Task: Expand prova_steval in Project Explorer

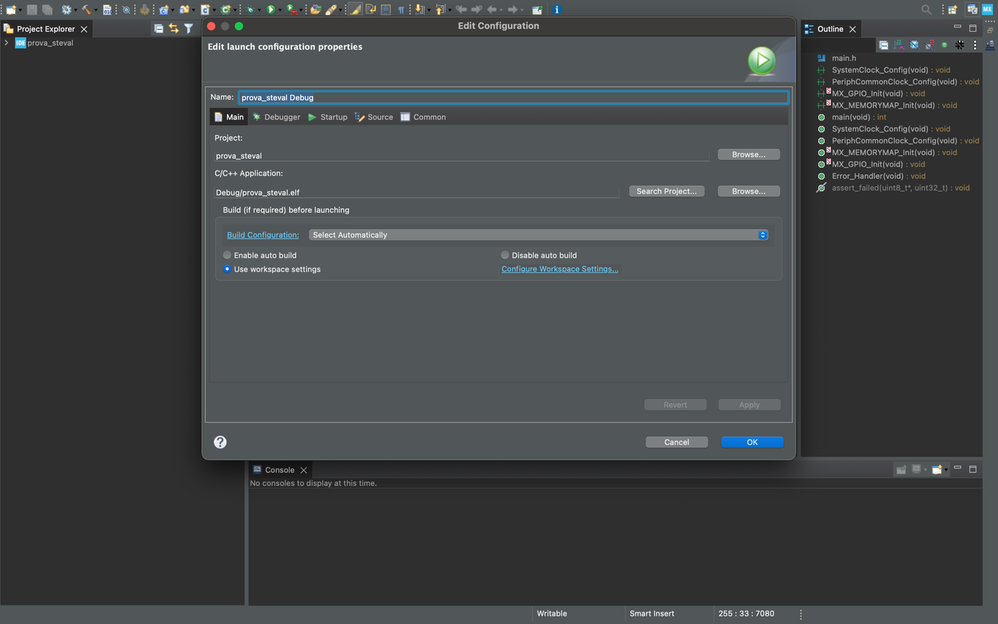Action: click(x=7, y=43)
